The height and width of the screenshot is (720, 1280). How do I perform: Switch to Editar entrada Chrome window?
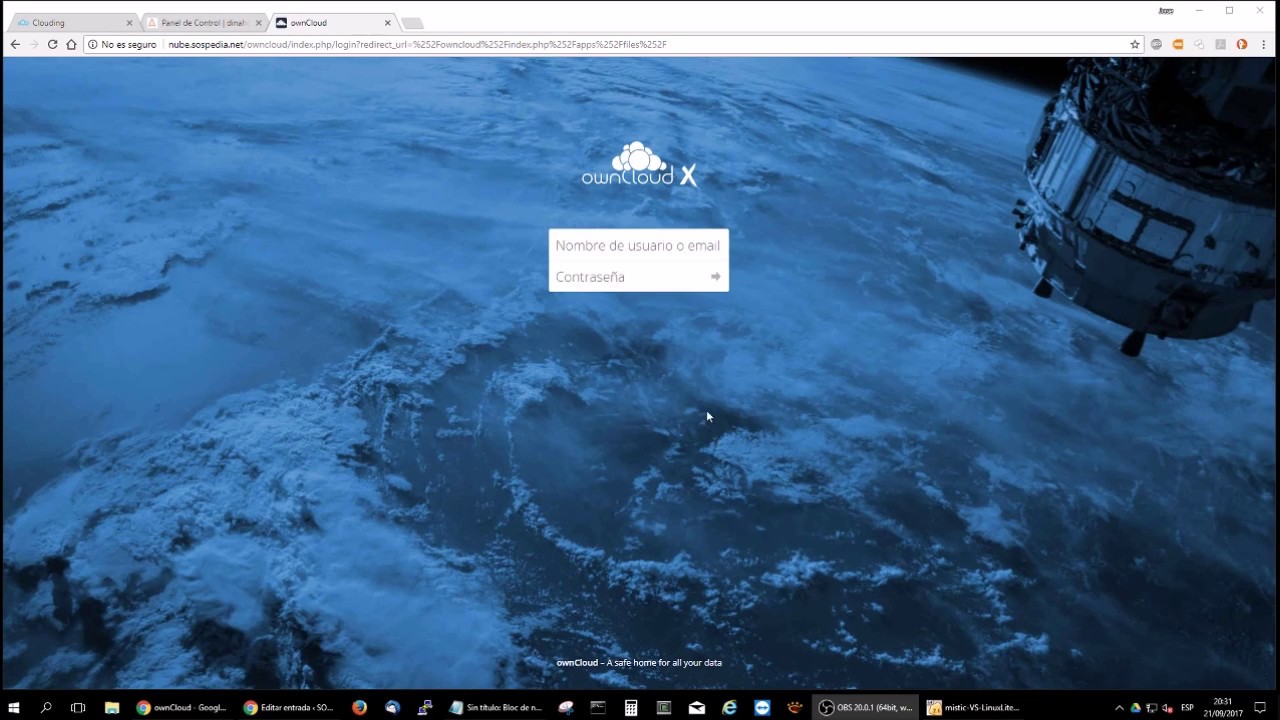[x=289, y=707]
